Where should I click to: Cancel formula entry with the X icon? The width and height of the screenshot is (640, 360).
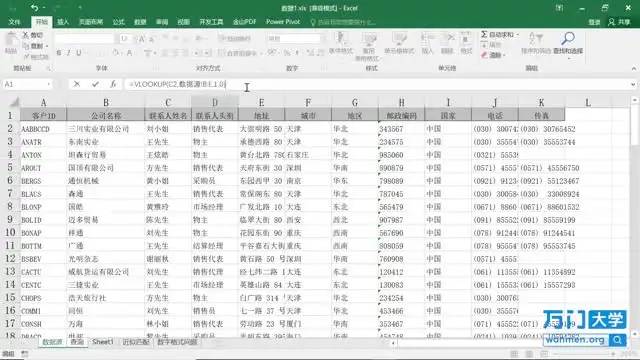point(77,84)
